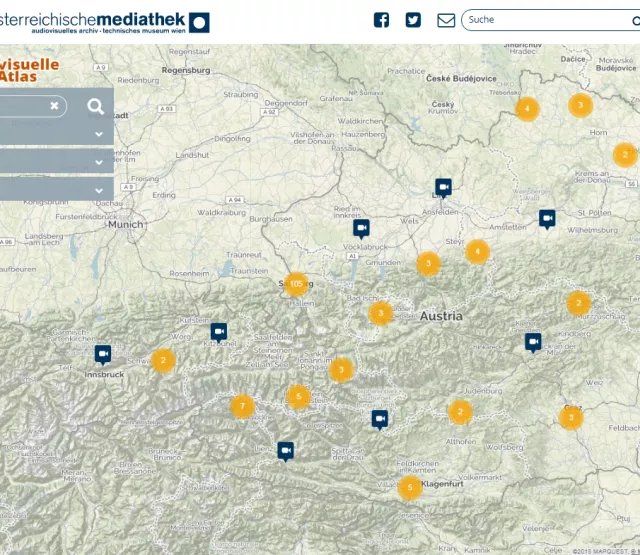Expand the cluster marker labeled 7
Viewport: 640px width, 555px height.
pyautogui.click(x=242, y=406)
